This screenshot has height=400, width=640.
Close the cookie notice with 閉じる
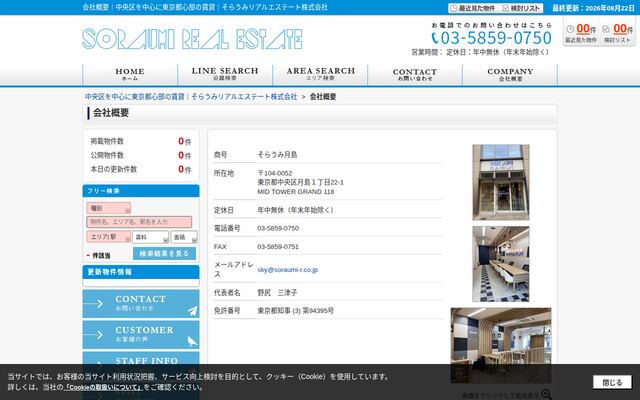click(612, 382)
